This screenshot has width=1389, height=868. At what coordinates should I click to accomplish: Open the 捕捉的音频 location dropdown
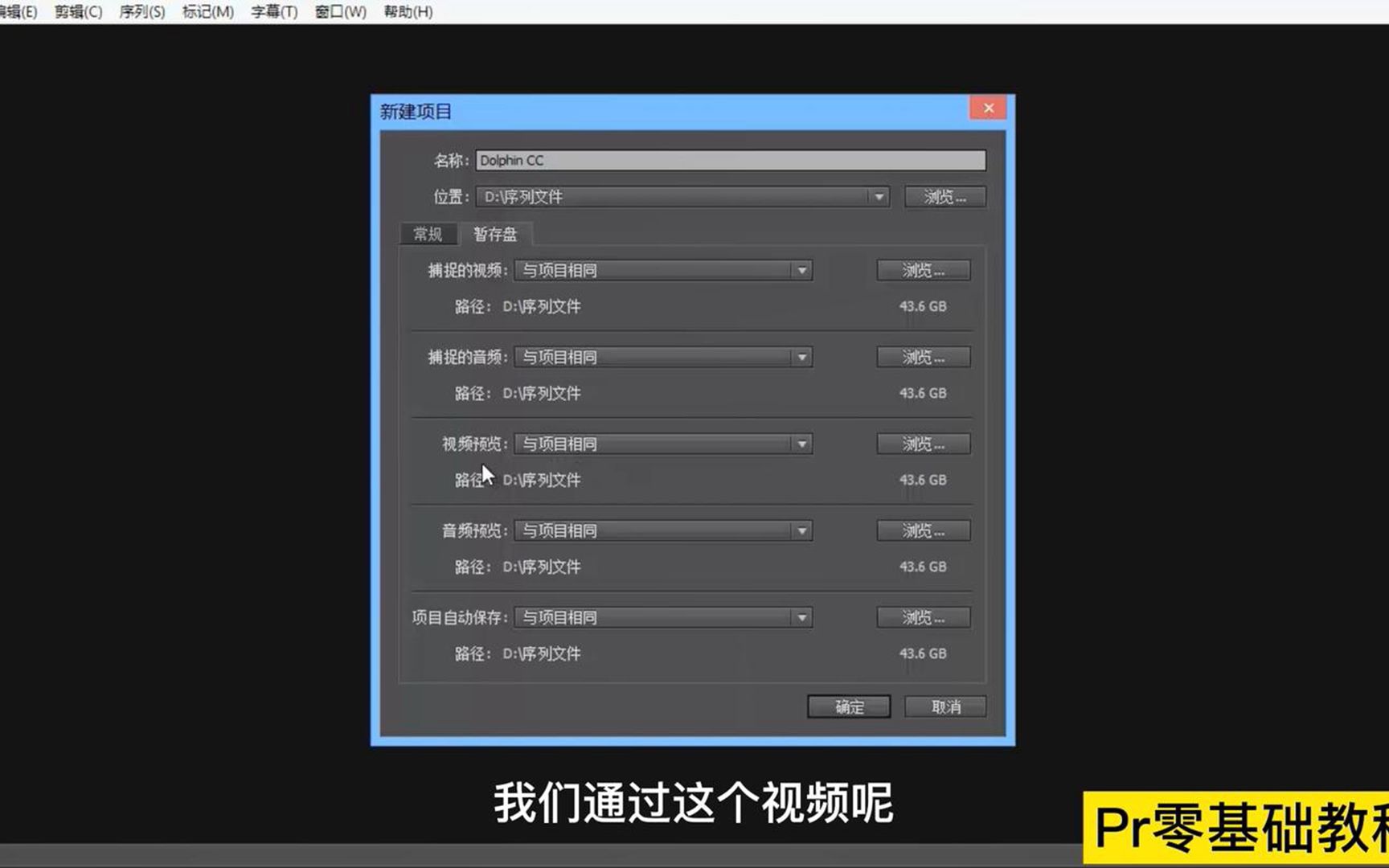coord(801,357)
